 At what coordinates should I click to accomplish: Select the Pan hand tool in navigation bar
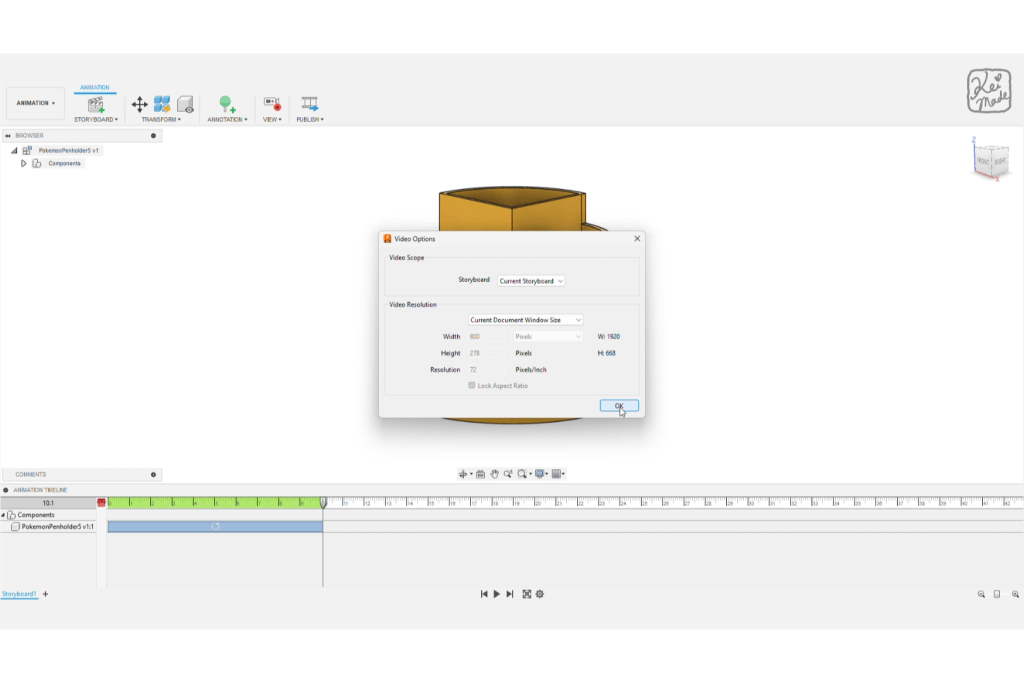coord(494,474)
